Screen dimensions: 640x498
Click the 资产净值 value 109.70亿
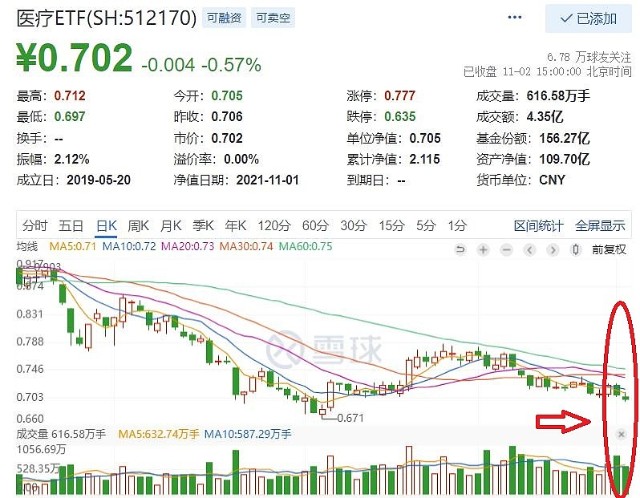[564, 159]
